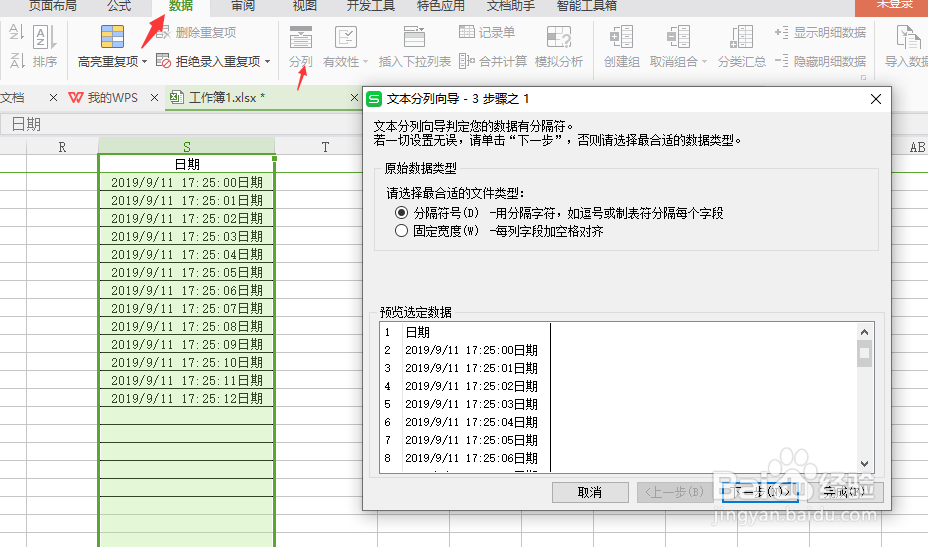This screenshot has height=547, width=928.
Task: Open the 公式 ribbon tab
Action: [119, 6]
